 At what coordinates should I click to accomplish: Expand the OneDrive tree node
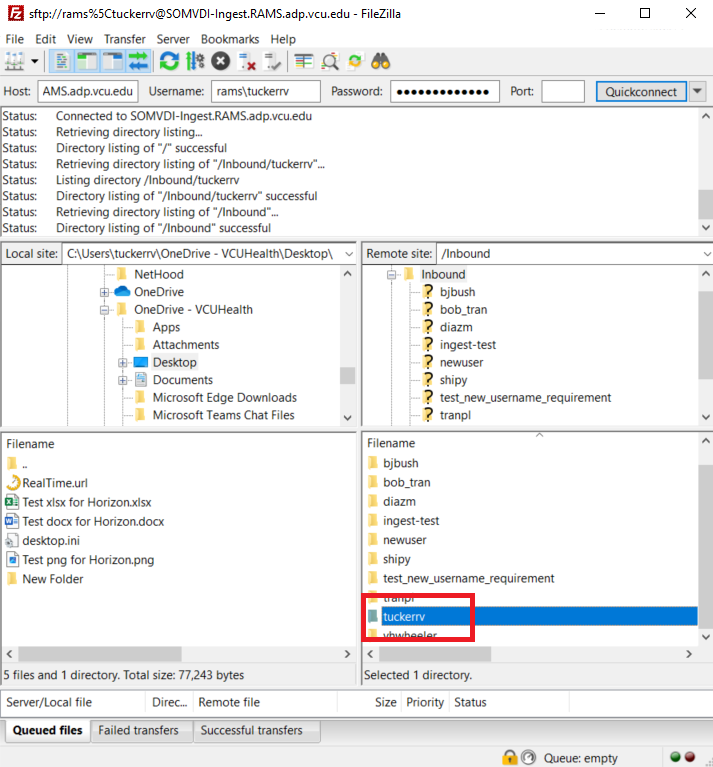[104, 292]
